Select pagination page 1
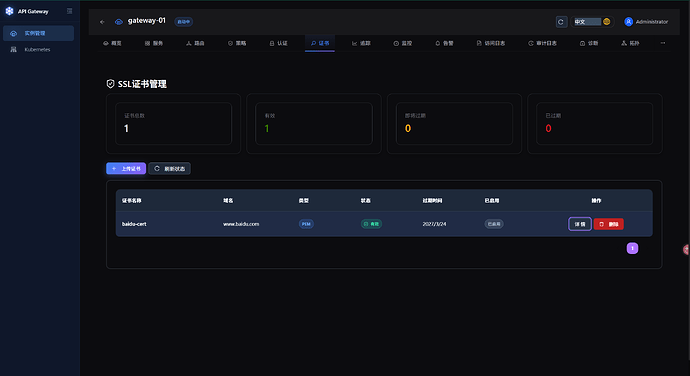This screenshot has width=690, height=376. point(632,248)
